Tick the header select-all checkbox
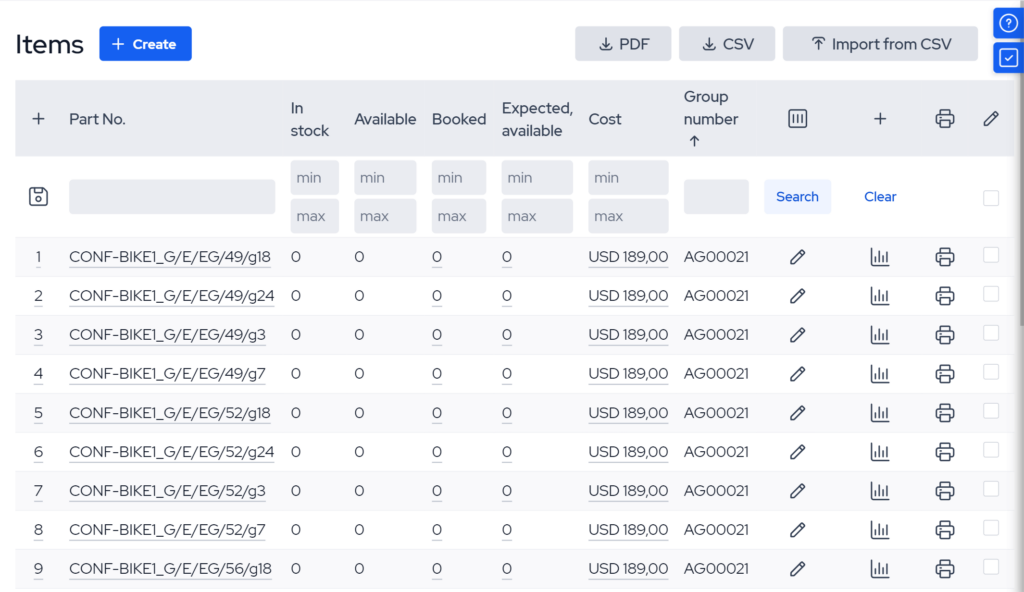The image size is (1024, 592). (x=991, y=198)
